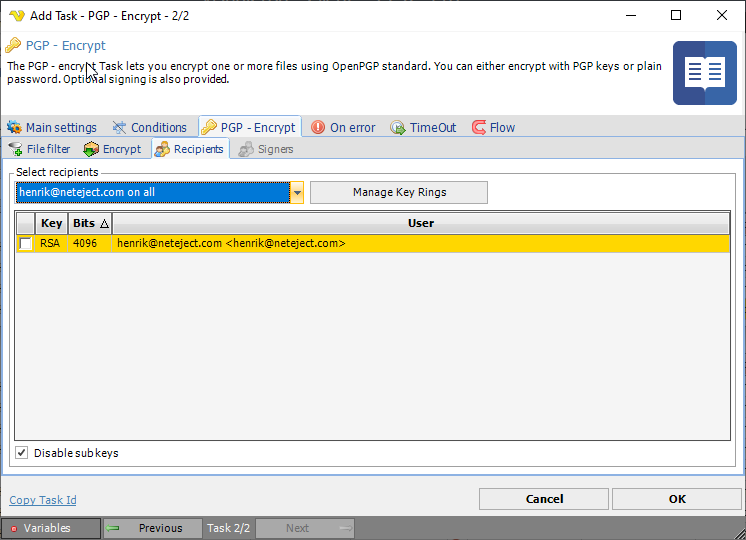Click the Conditions tab icon
746x540 pixels.
(120, 128)
